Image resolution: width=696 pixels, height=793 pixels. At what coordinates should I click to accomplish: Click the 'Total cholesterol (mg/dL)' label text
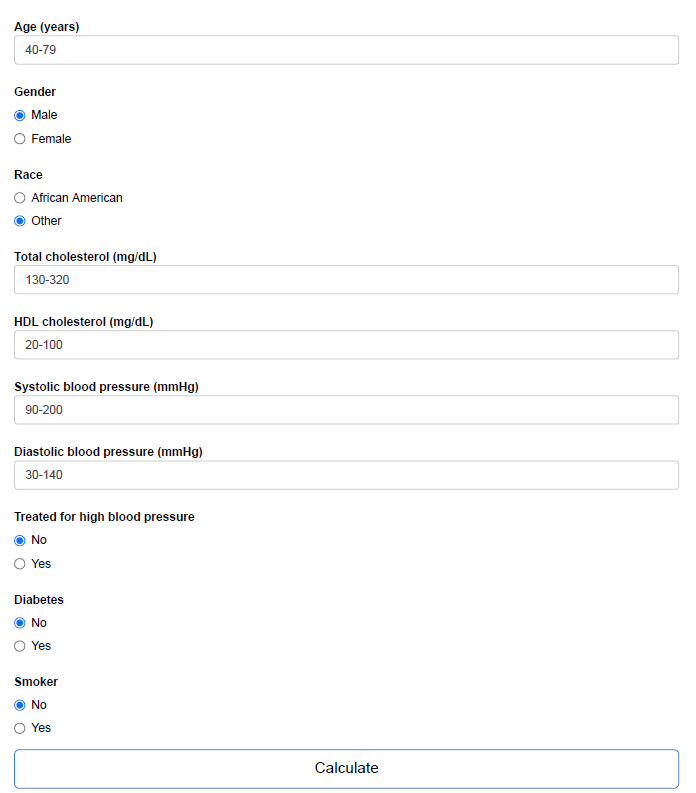(85, 257)
